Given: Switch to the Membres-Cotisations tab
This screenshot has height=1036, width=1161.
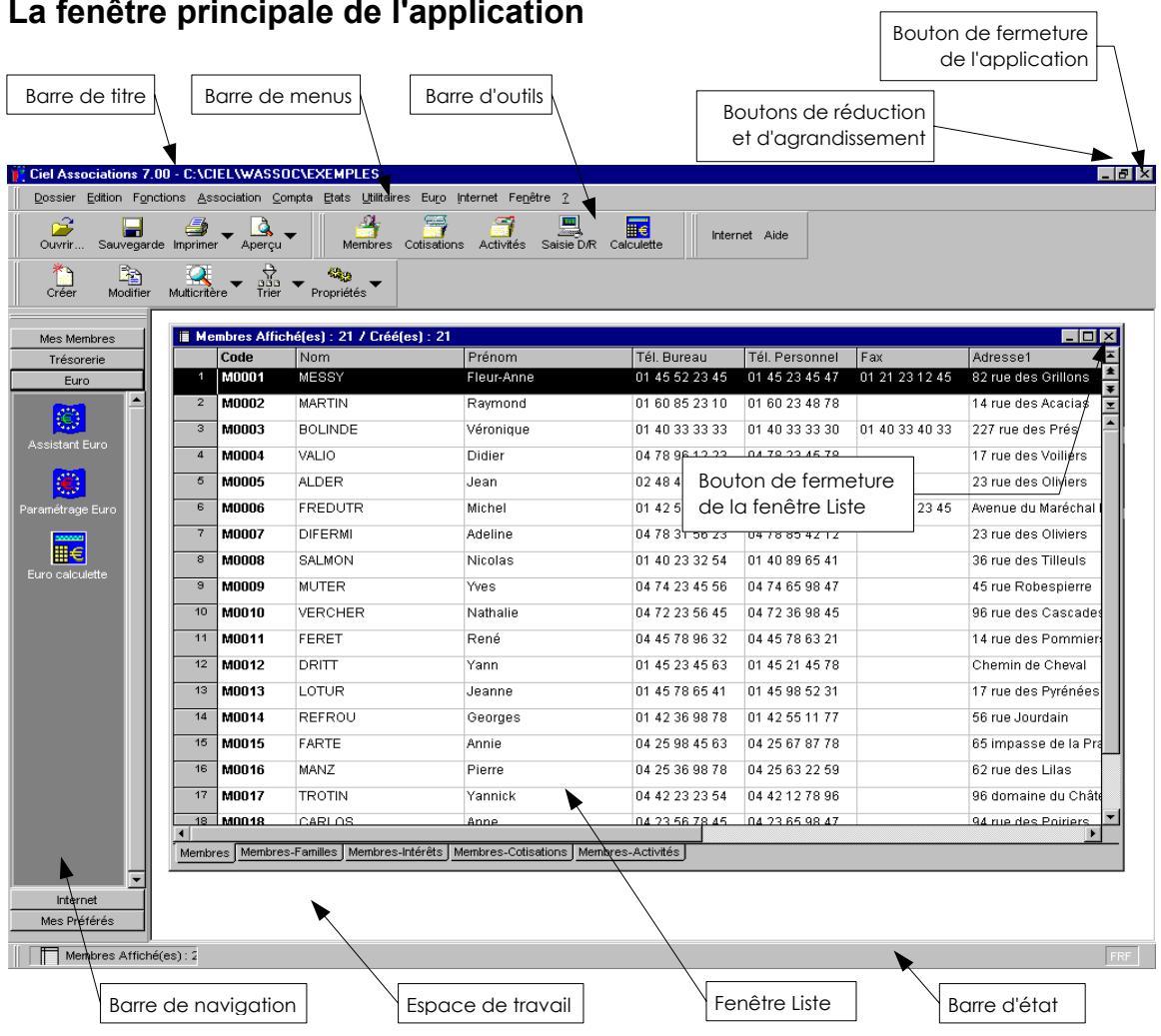Looking at the screenshot, I should pyautogui.click(x=511, y=852).
